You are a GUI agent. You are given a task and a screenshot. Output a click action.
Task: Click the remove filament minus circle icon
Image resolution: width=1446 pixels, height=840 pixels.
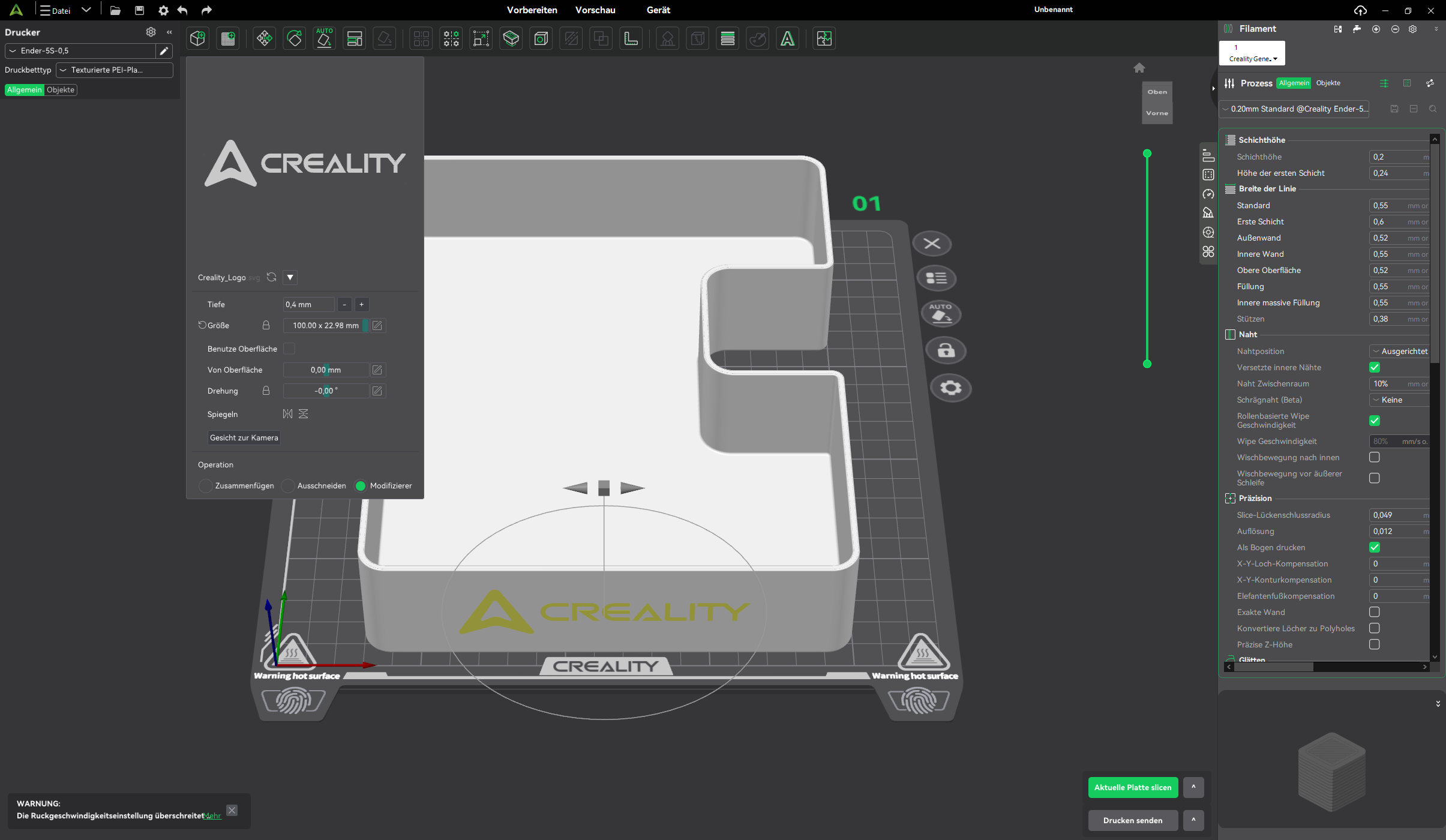[x=1395, y=29]
